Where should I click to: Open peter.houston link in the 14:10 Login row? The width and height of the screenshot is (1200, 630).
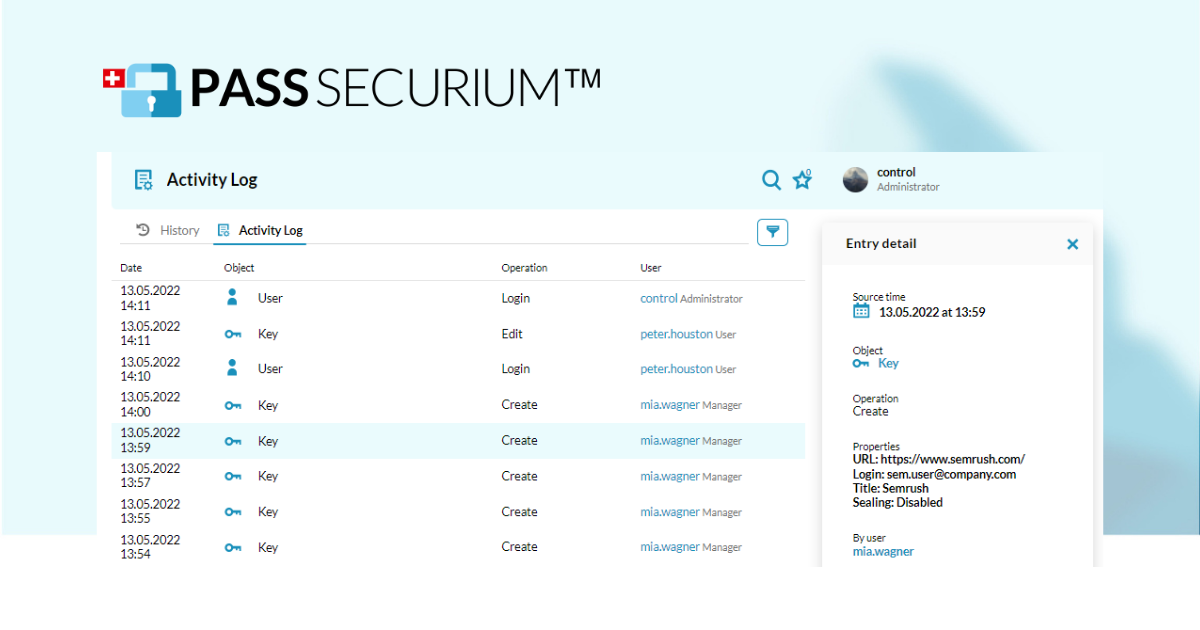click(x=677, y=369)
